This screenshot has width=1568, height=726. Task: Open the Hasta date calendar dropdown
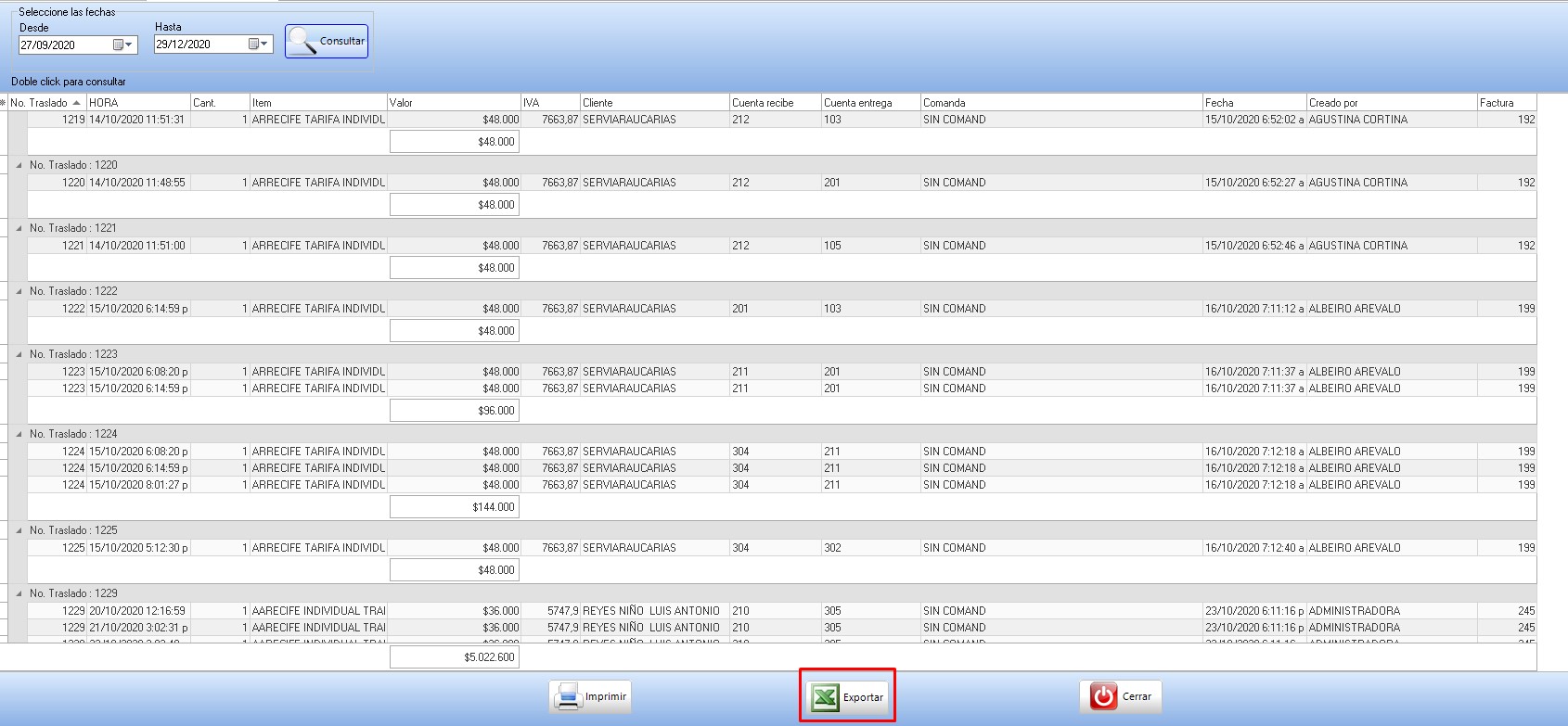tap(259, 44)
